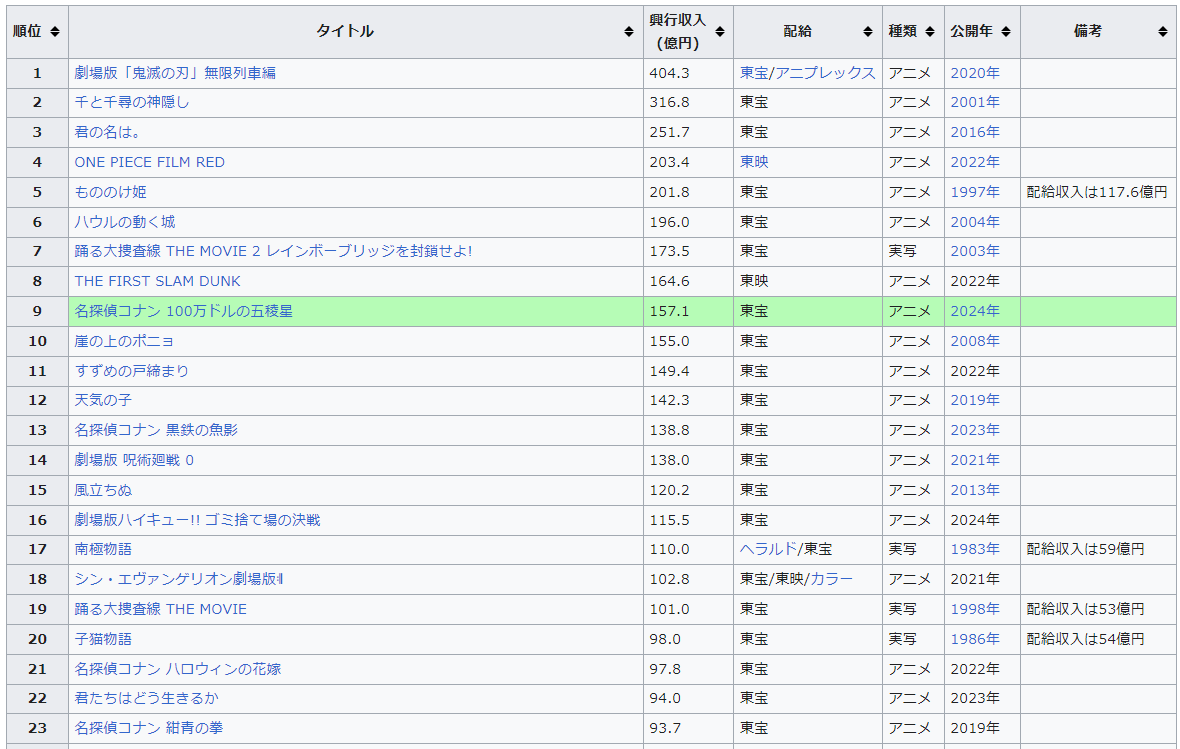This screenshot has height=749, width=1180.
Task: Open the 東映 distributor link for ONE PIECE
Action: pos(754,162)
